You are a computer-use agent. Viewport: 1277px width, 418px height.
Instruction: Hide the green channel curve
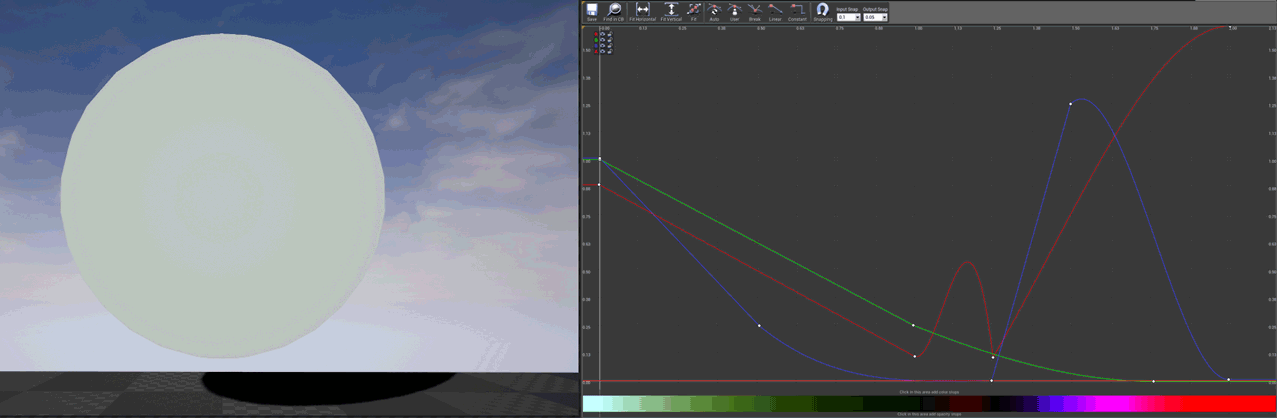tap(603, 39)
